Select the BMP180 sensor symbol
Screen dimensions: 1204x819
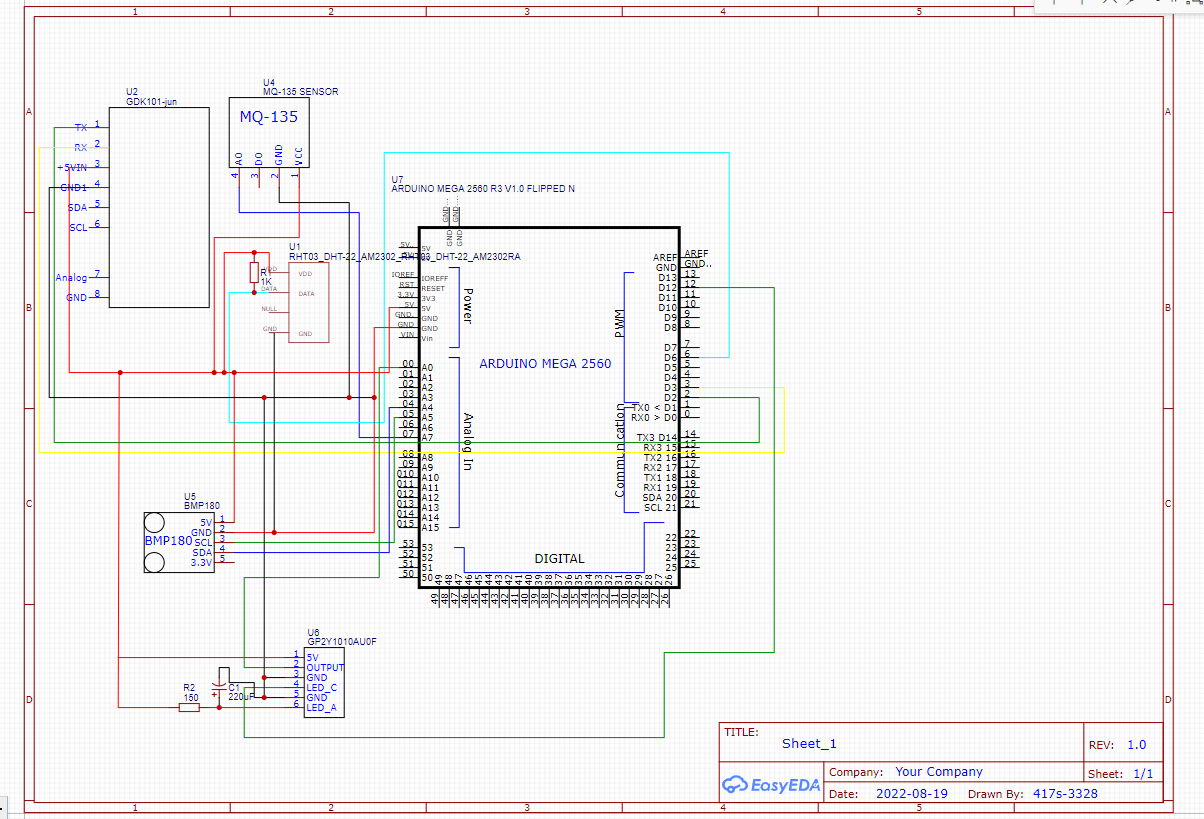(x=180, y=541)
